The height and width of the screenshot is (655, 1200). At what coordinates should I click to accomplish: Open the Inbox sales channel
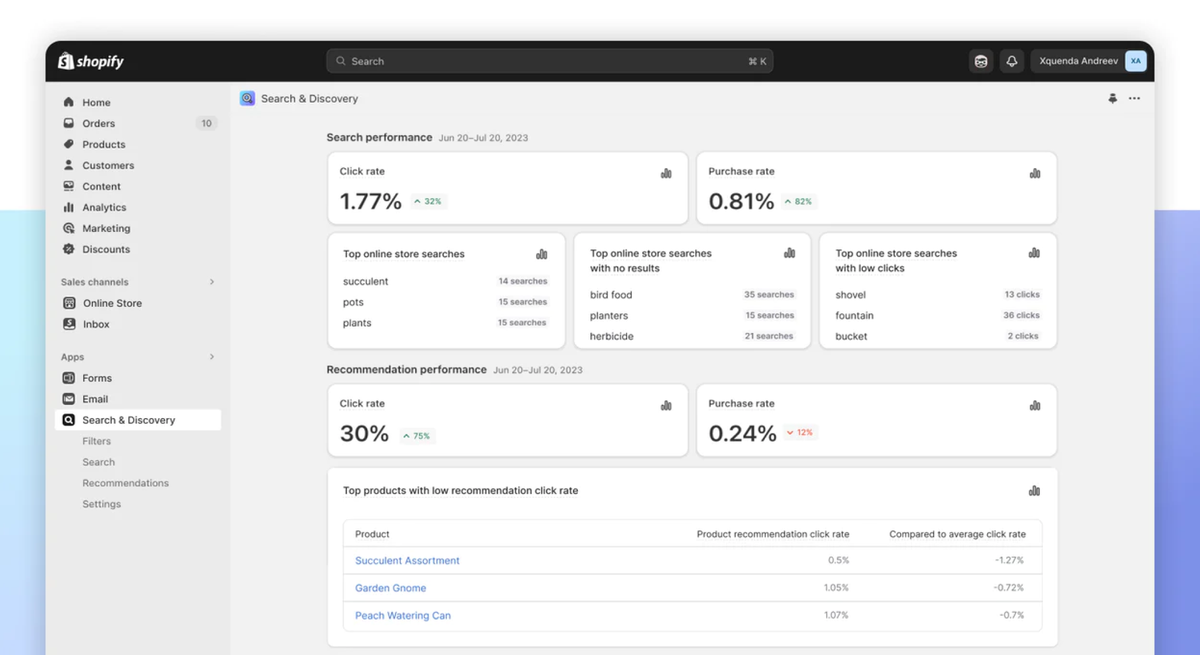pos(96,324)
